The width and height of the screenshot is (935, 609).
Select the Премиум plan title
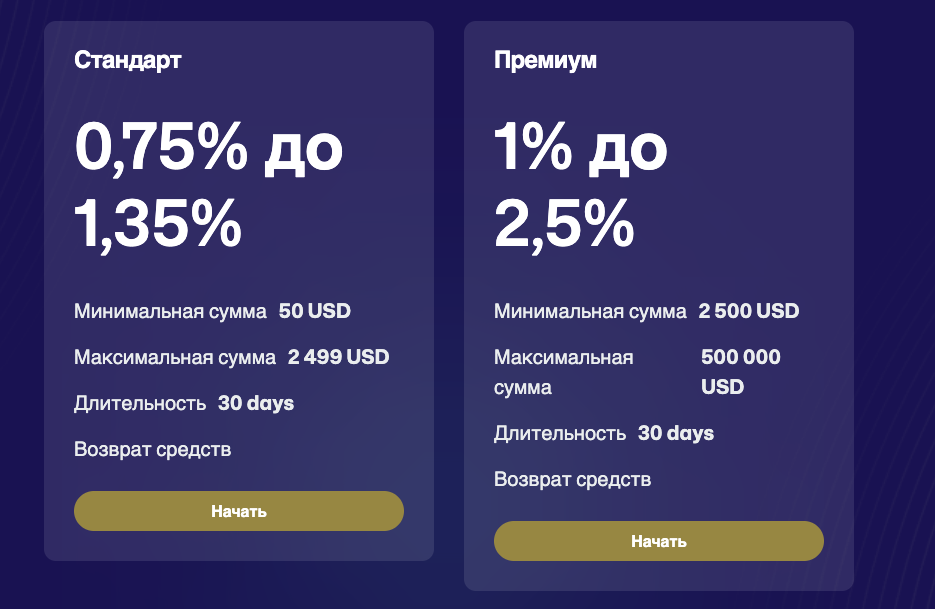pyautogui.click(x=545, y=60)
